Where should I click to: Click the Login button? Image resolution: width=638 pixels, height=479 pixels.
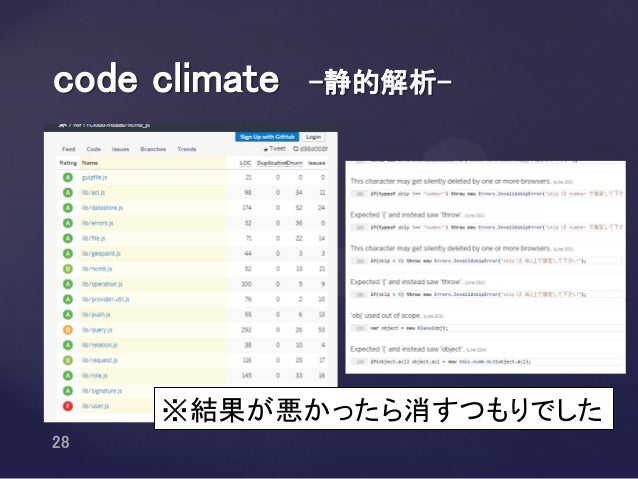point(313,137)
